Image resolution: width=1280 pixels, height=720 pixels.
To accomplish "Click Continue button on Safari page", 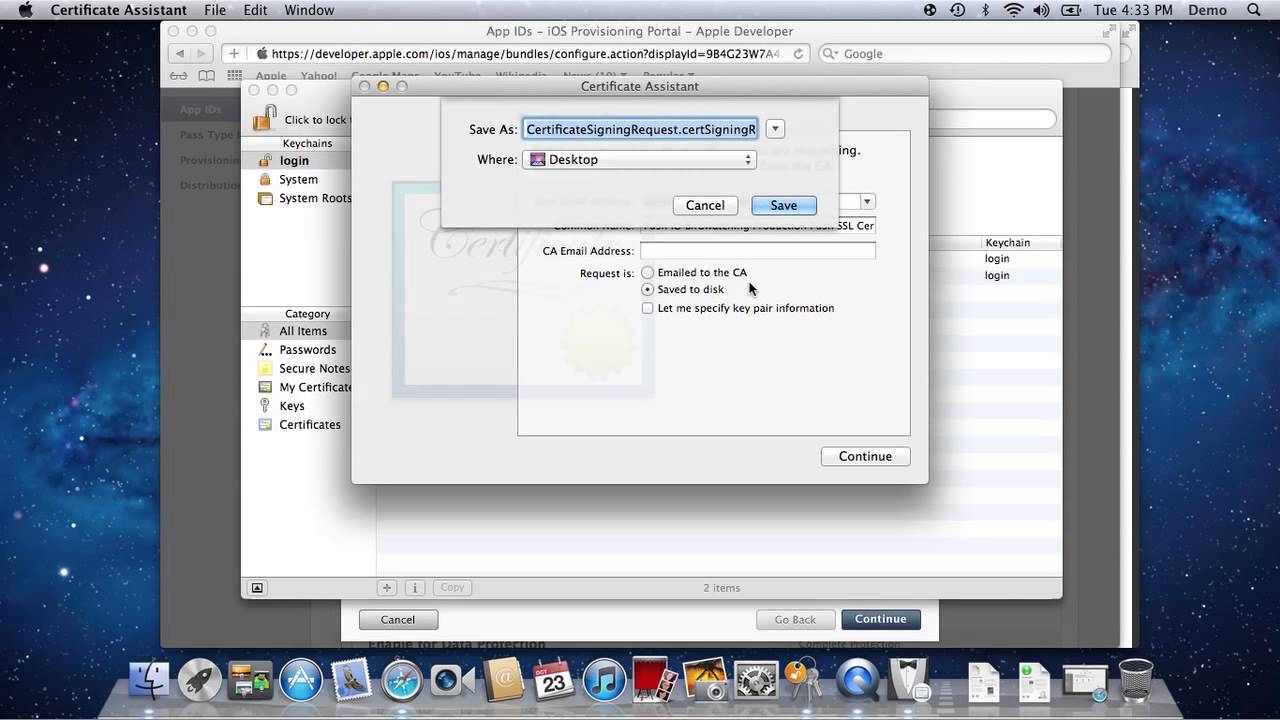I will [880, 619].
